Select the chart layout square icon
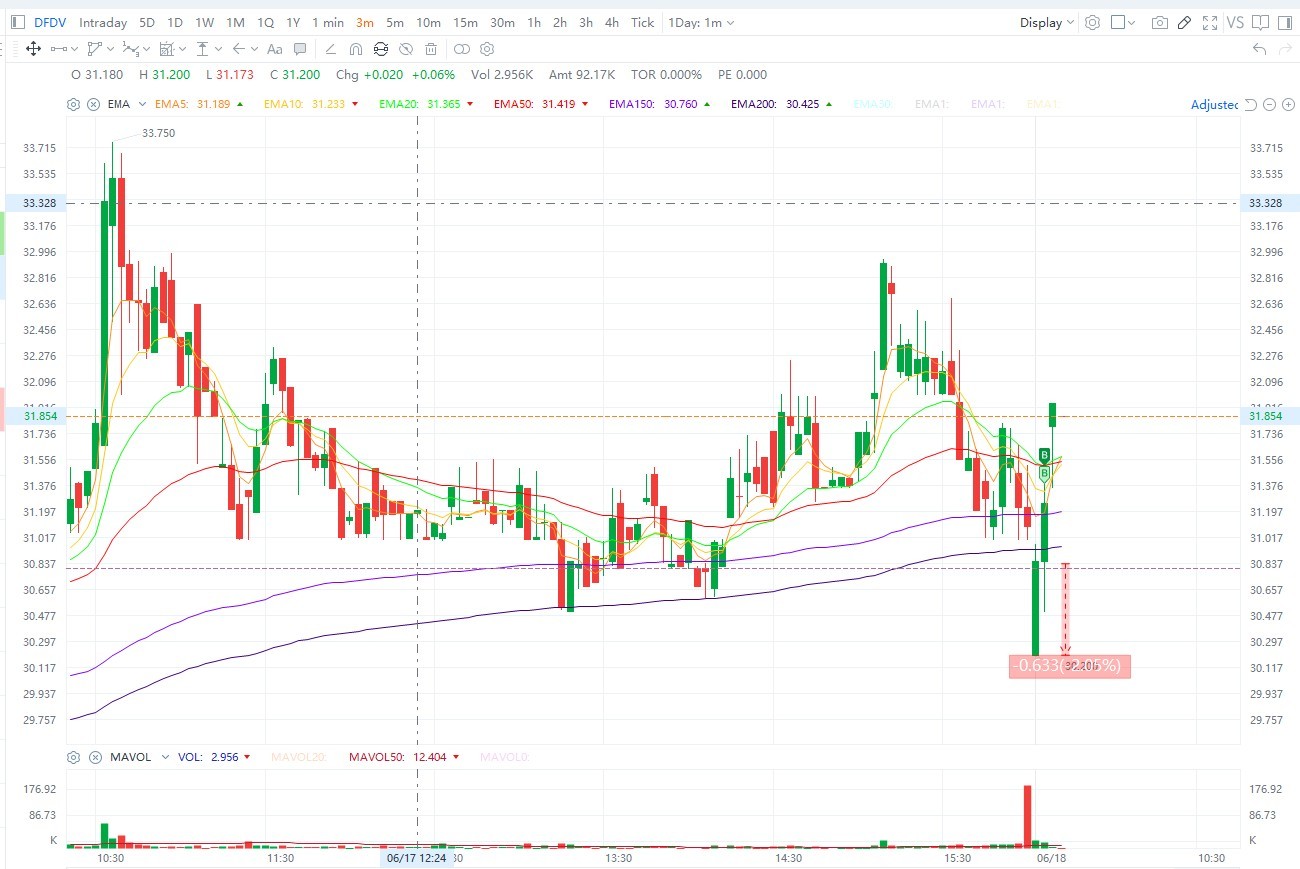The height and width of the screenshot is (869, 1300). 1118,22
